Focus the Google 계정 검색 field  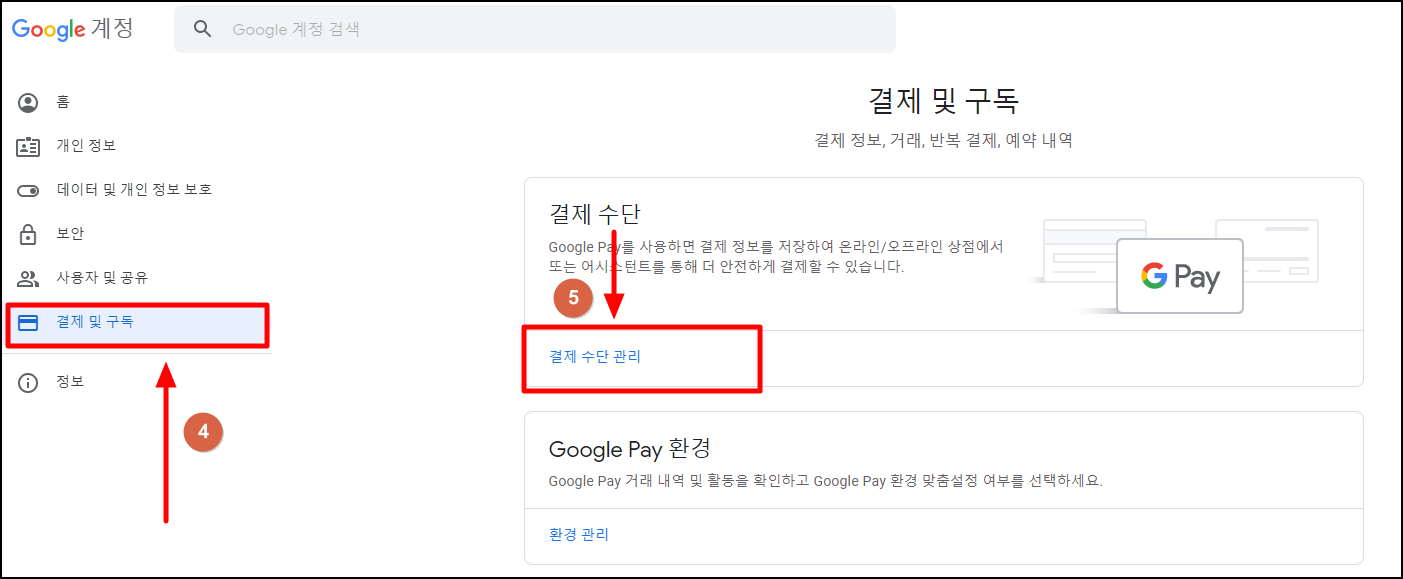coord(535,29)
